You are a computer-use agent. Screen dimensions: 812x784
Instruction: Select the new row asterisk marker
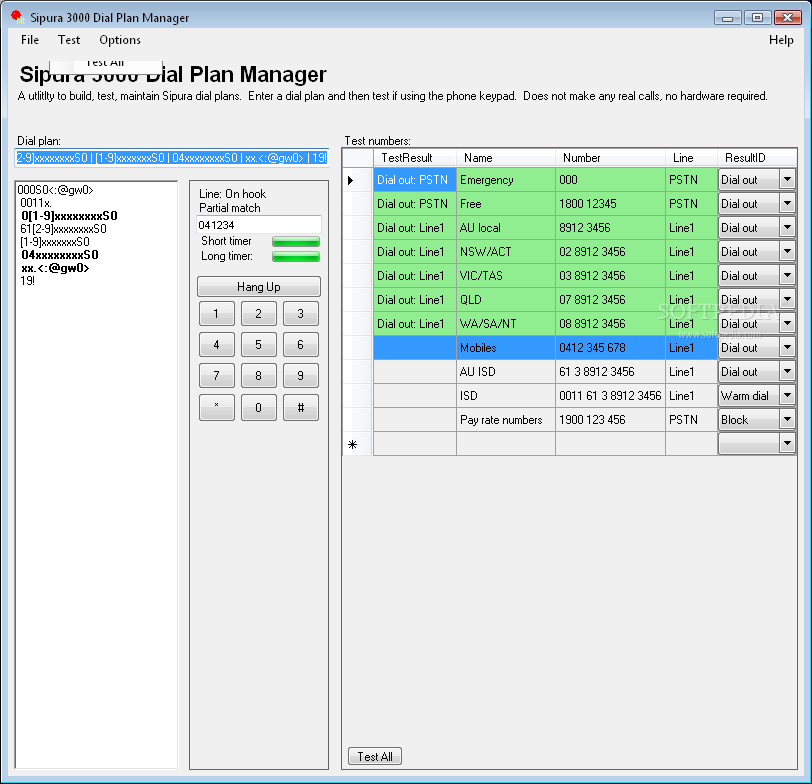pyautogui.click(x=357, y=444)
